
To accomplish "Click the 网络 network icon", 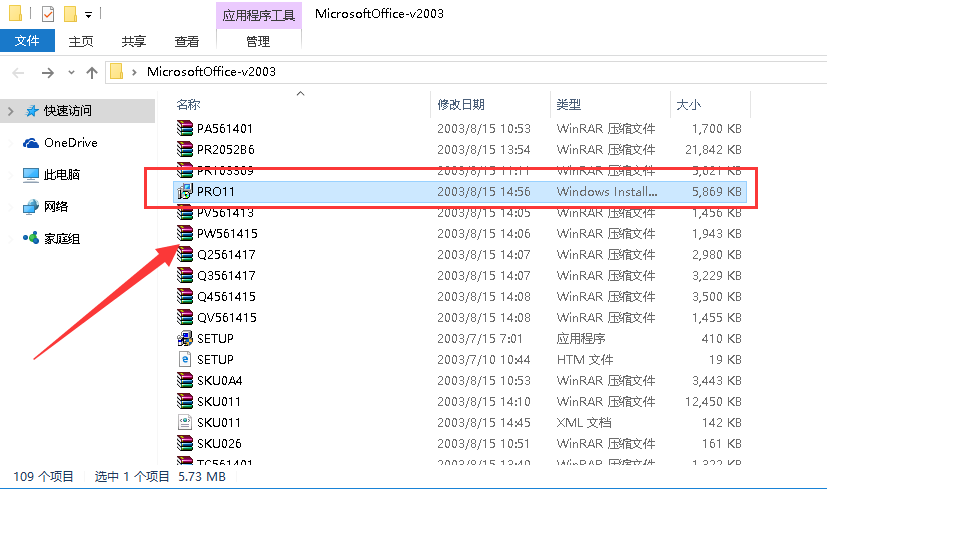I will (31, 207).
